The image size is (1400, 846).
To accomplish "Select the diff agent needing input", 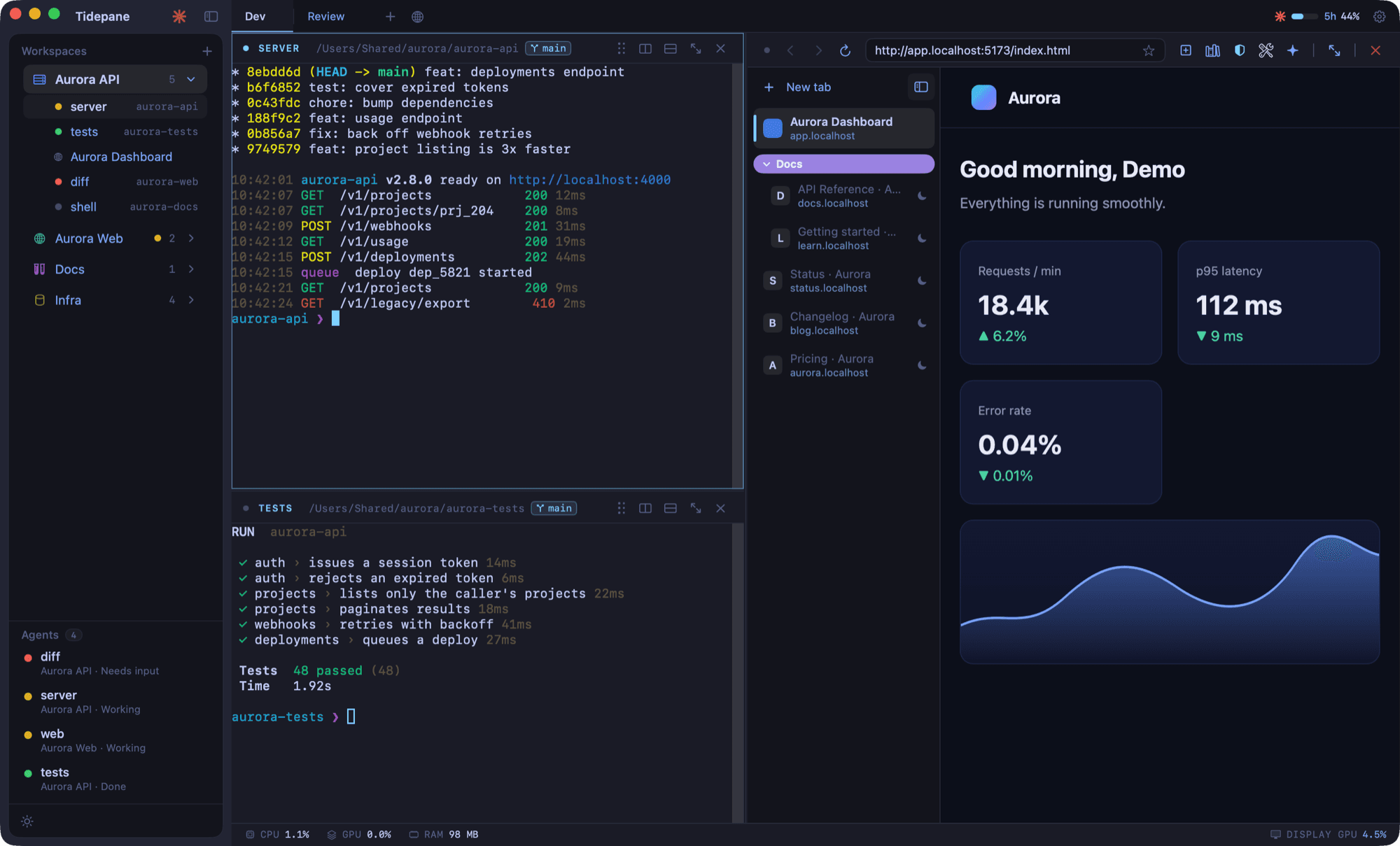I will 115,663.
